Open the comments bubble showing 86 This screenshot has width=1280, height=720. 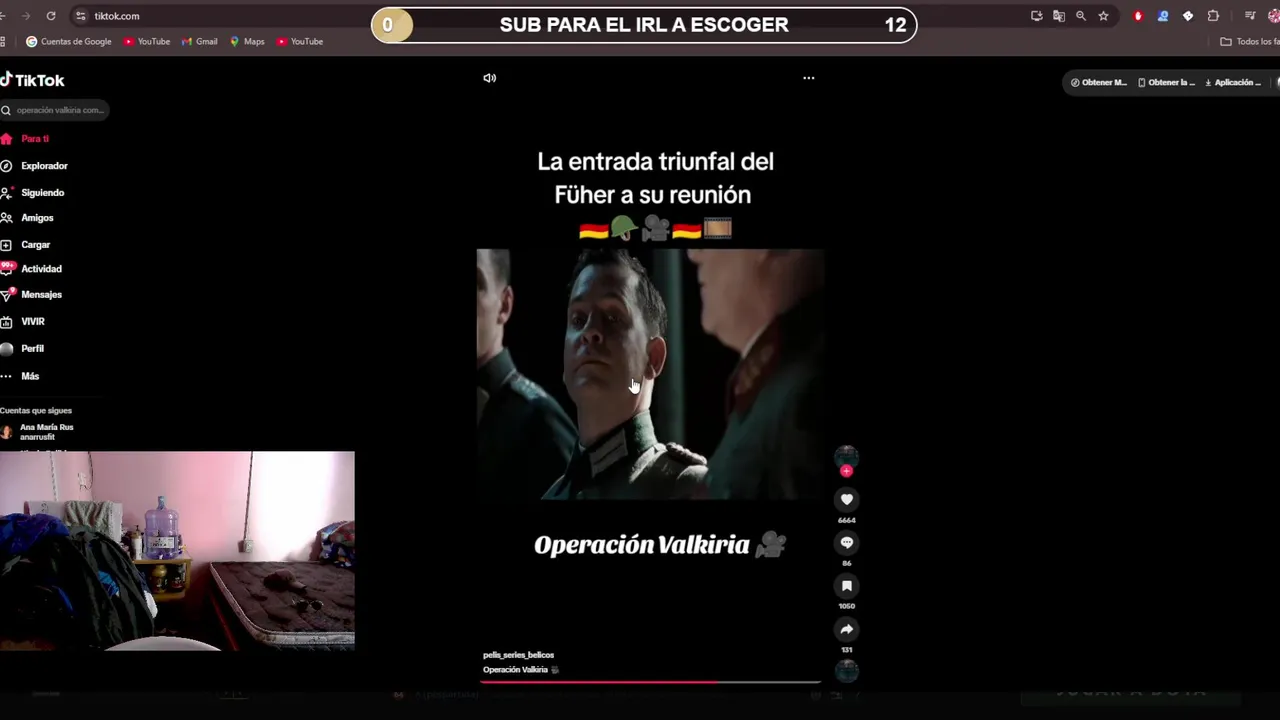[847, 542]
